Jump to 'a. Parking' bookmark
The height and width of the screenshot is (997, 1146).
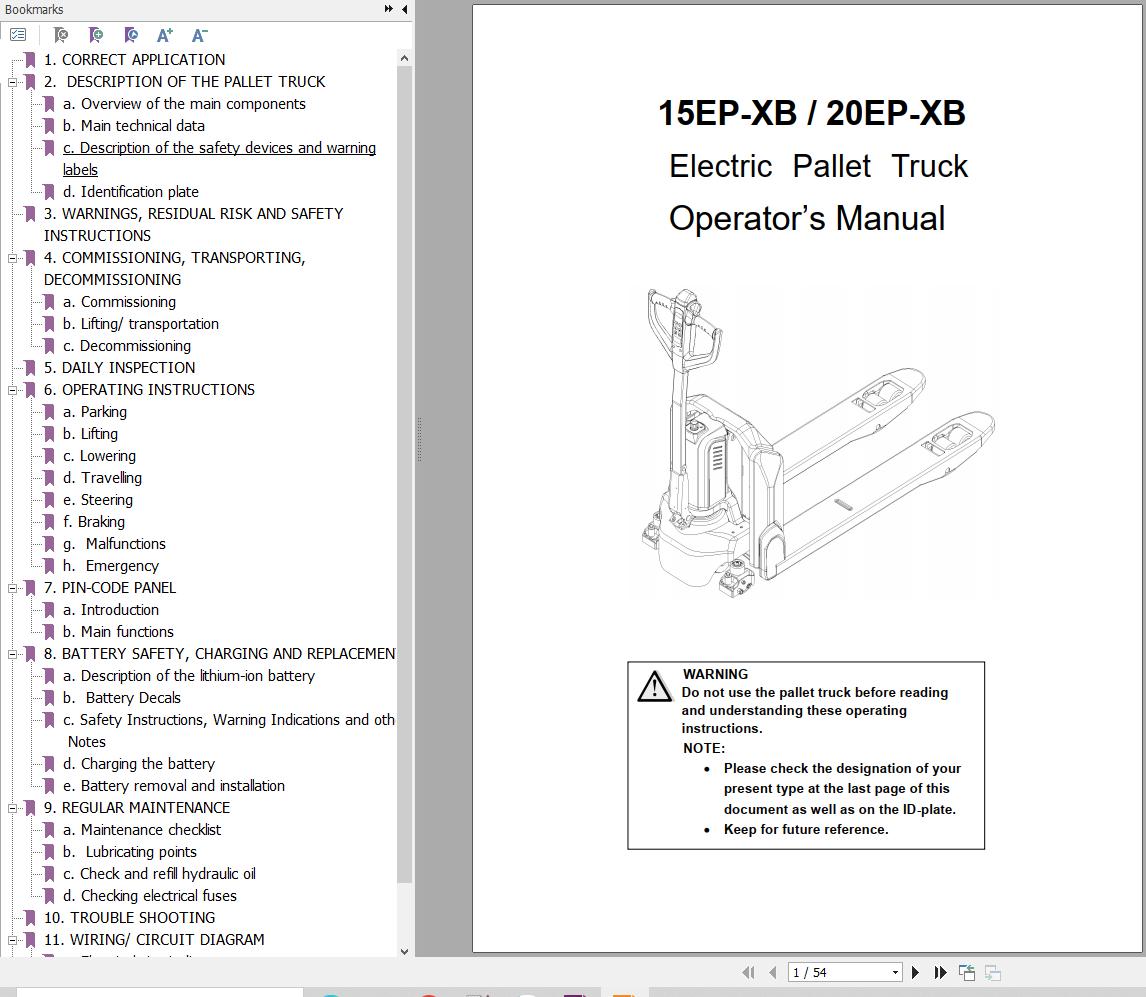(x=95, y=412)
